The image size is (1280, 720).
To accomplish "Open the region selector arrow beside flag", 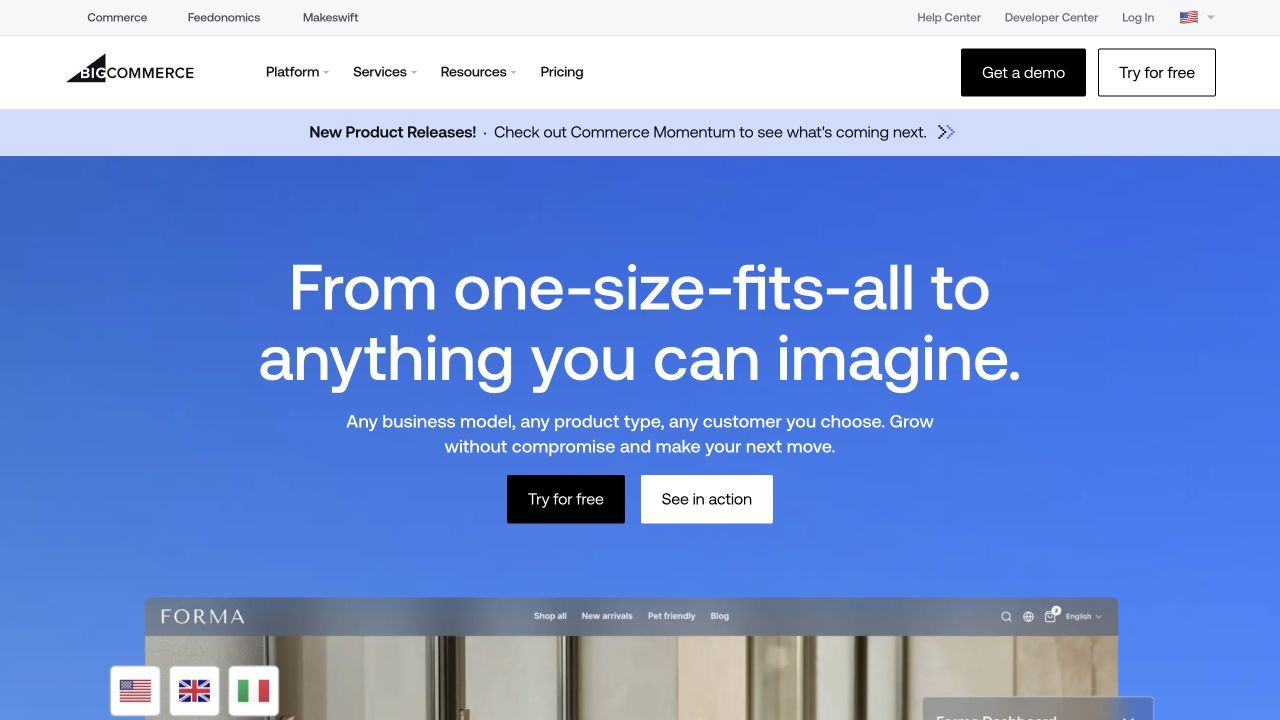I will [1211, 17].
